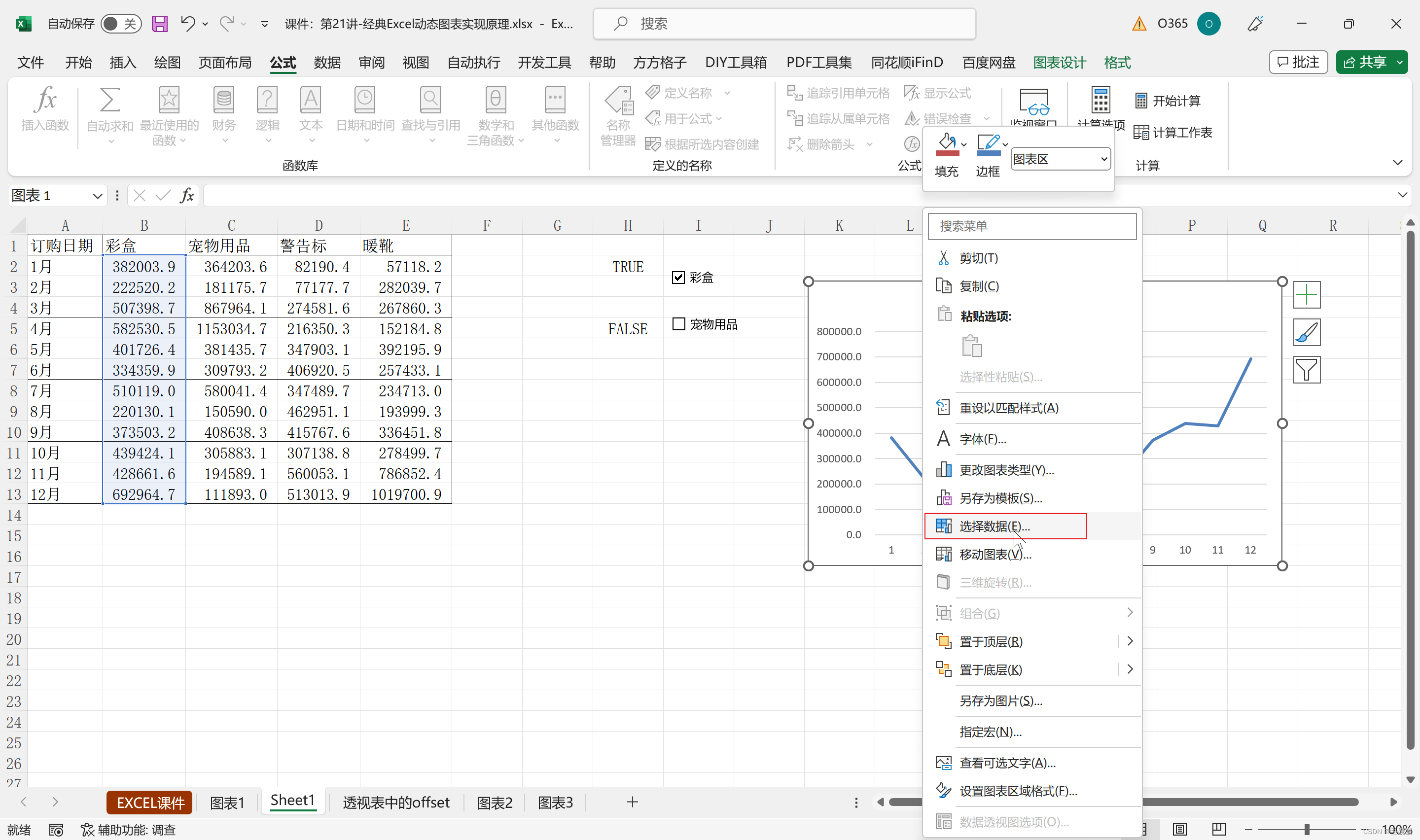The width and height of the screenshot is (1420, 840).
Task: Open the Share button dropdown arrow
Action: (x=1399, y=62)
